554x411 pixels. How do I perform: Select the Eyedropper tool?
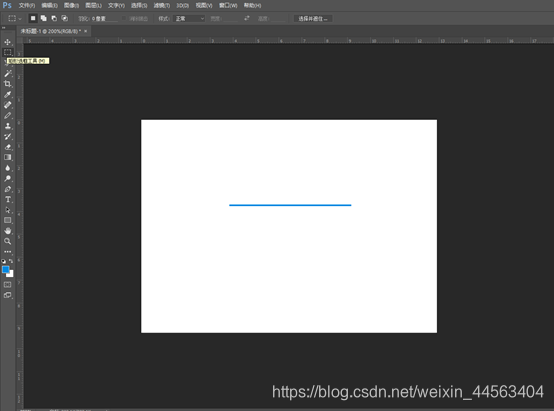[7, 94]
